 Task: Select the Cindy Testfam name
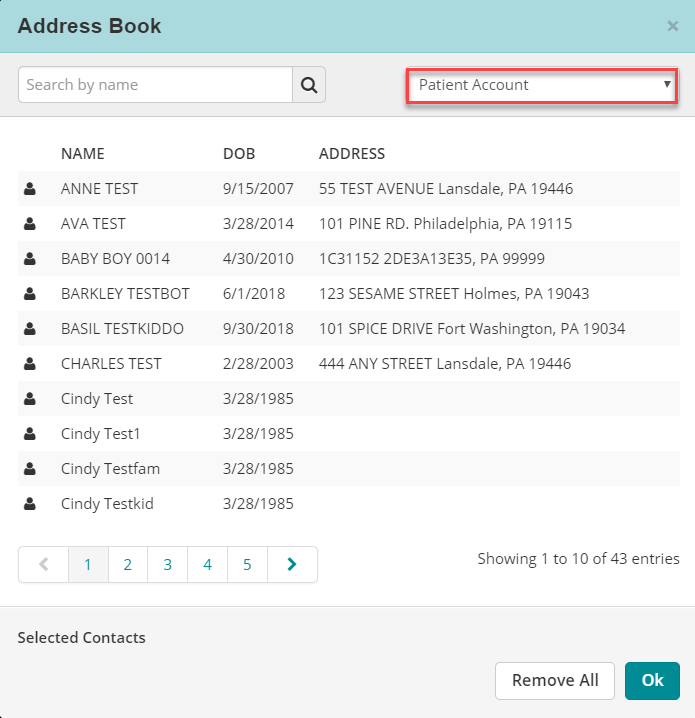pos(110,469)
